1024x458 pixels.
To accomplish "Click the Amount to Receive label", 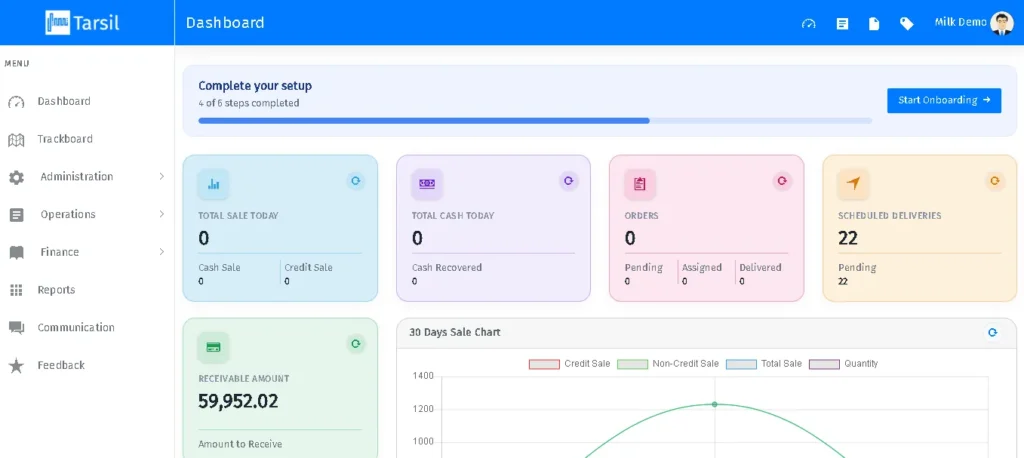I will pos(240,444).
